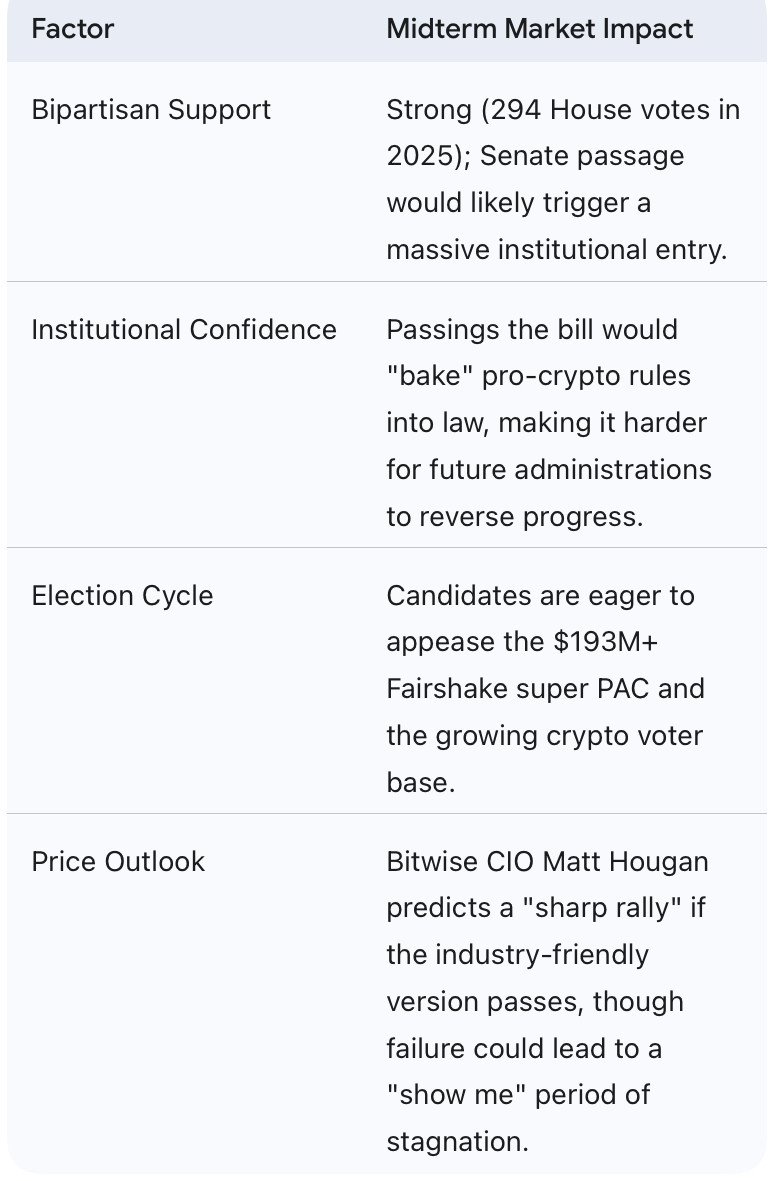Select the Institutional Confidence row label

(184, 330)
